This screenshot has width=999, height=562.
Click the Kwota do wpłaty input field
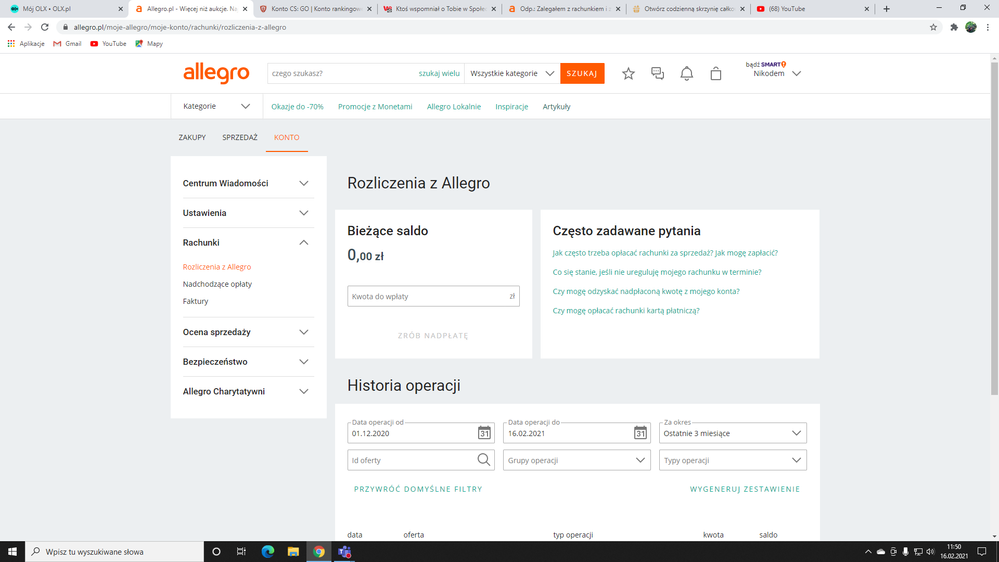pos(427,296)
